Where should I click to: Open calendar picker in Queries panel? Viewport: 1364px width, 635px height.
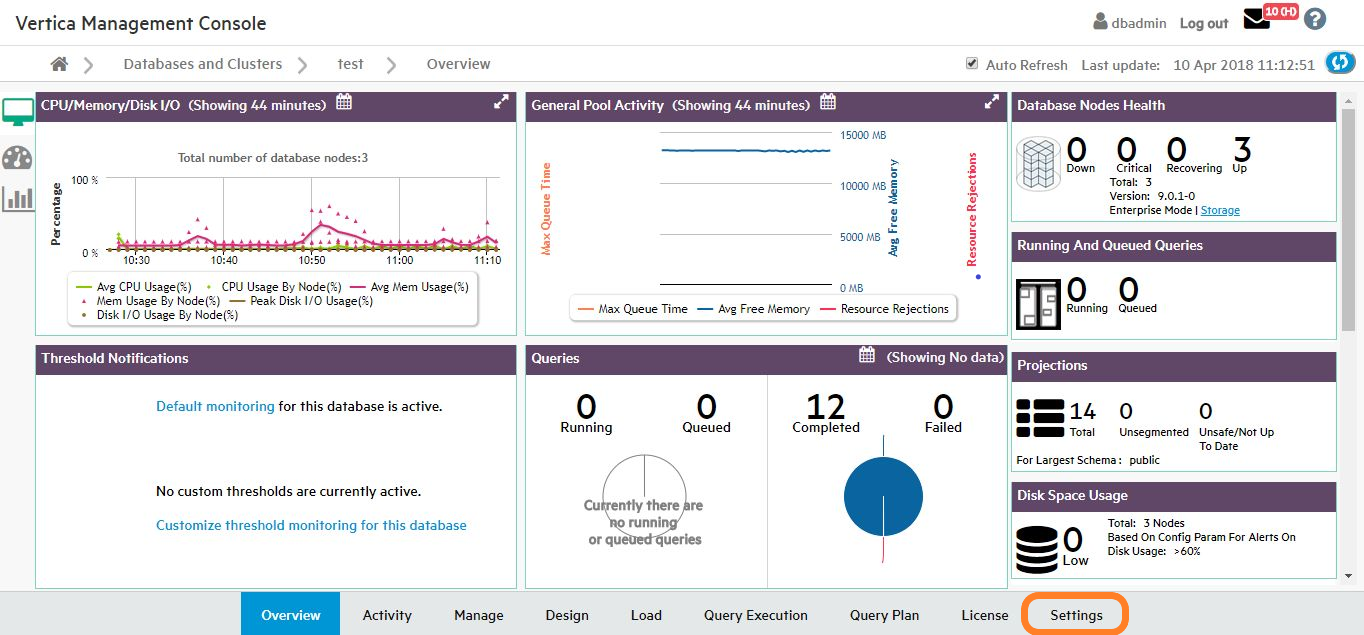pyautogui.click(x=867, y=356)
